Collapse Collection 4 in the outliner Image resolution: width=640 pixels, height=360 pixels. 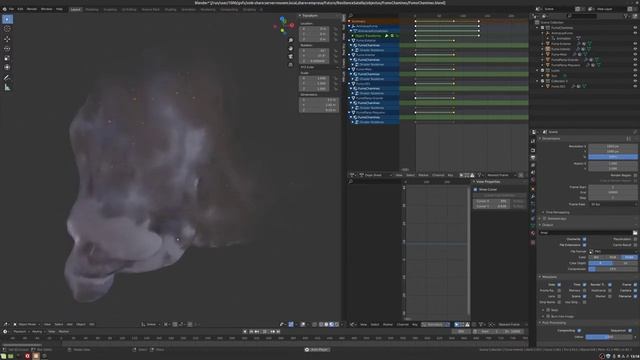538,81
